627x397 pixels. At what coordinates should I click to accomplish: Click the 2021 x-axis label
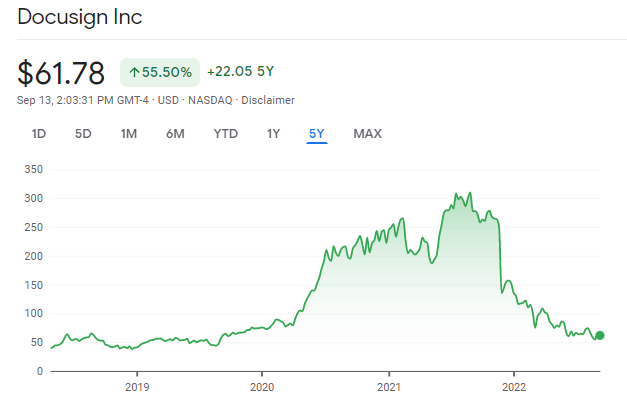pos(389,387)
